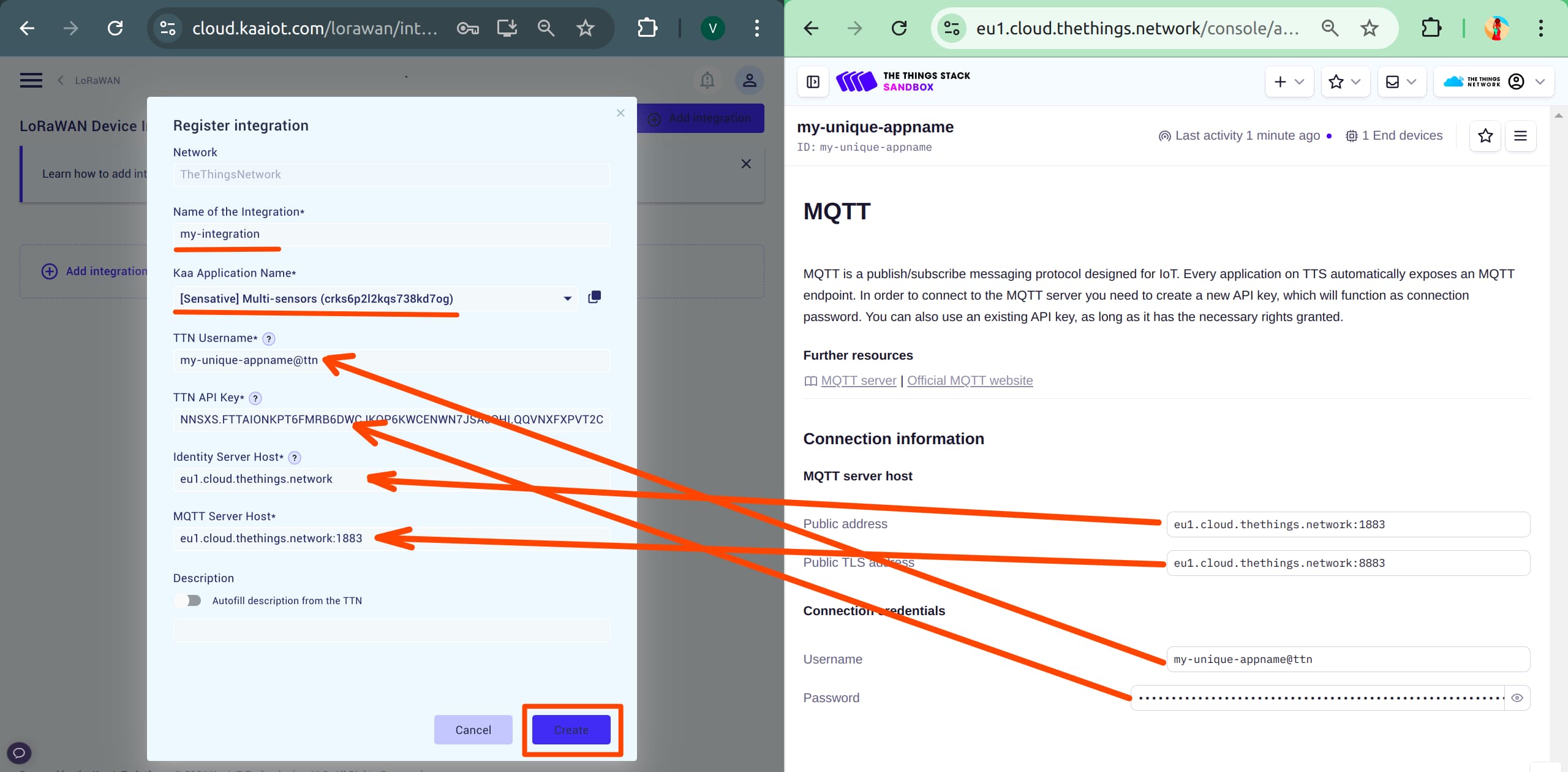Screen dimensions: 1568x772
Task: Click Public TLS address field ending :8883
Action: pyautogui.click(x=1348, y=563)
